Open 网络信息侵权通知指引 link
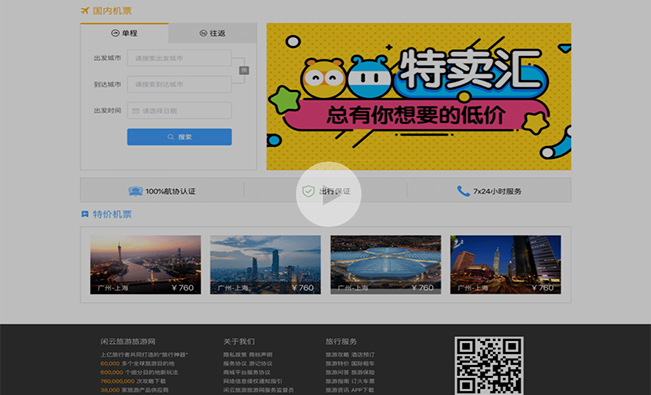 point(252,381)
